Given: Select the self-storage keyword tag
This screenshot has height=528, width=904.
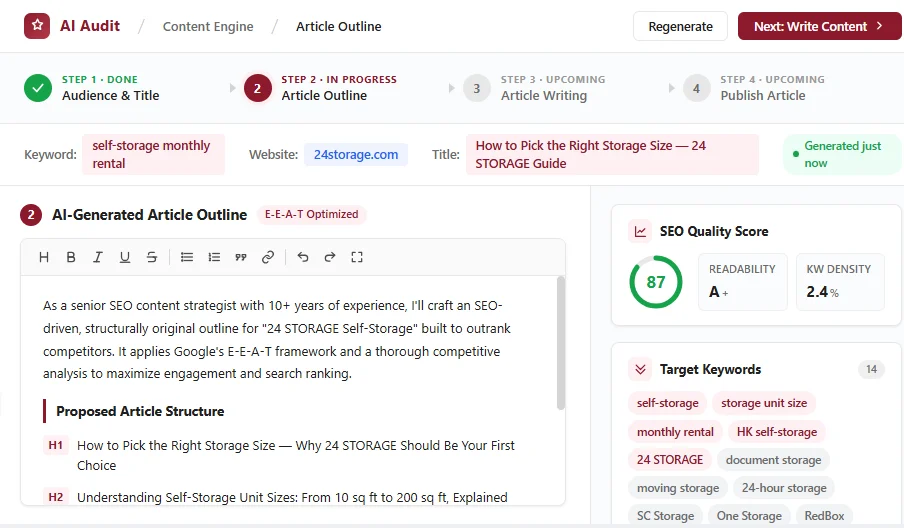Looking at the screenshot, I should tap(668, 403).
